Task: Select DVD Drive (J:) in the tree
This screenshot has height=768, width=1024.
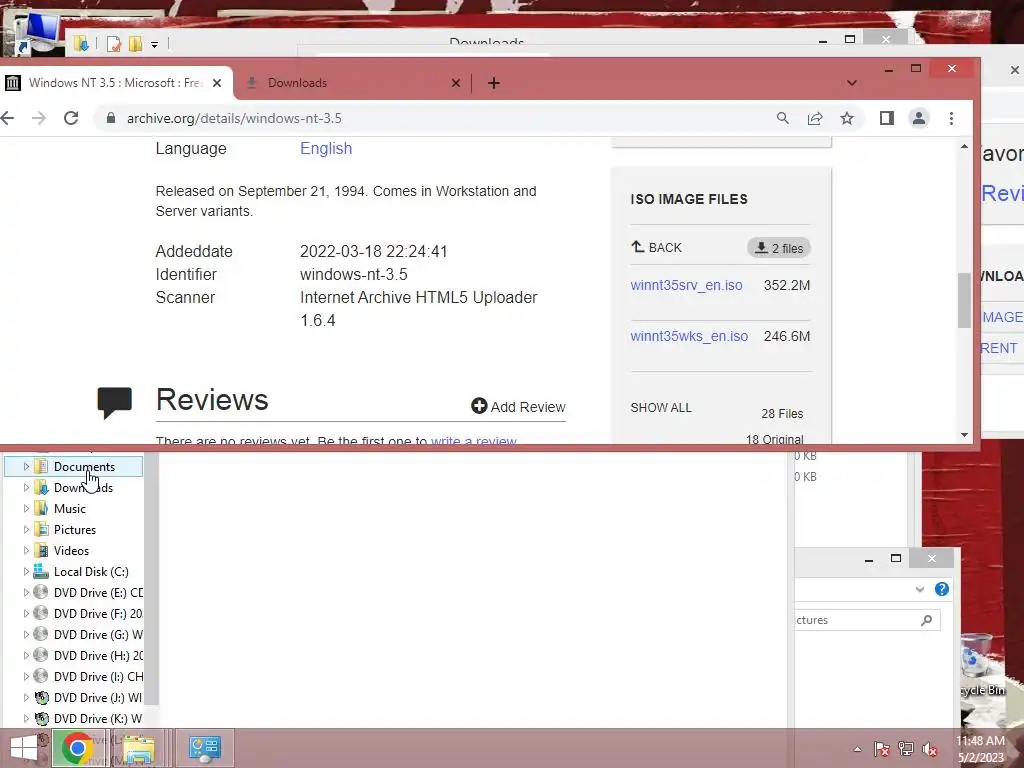Action: point(98,697)
